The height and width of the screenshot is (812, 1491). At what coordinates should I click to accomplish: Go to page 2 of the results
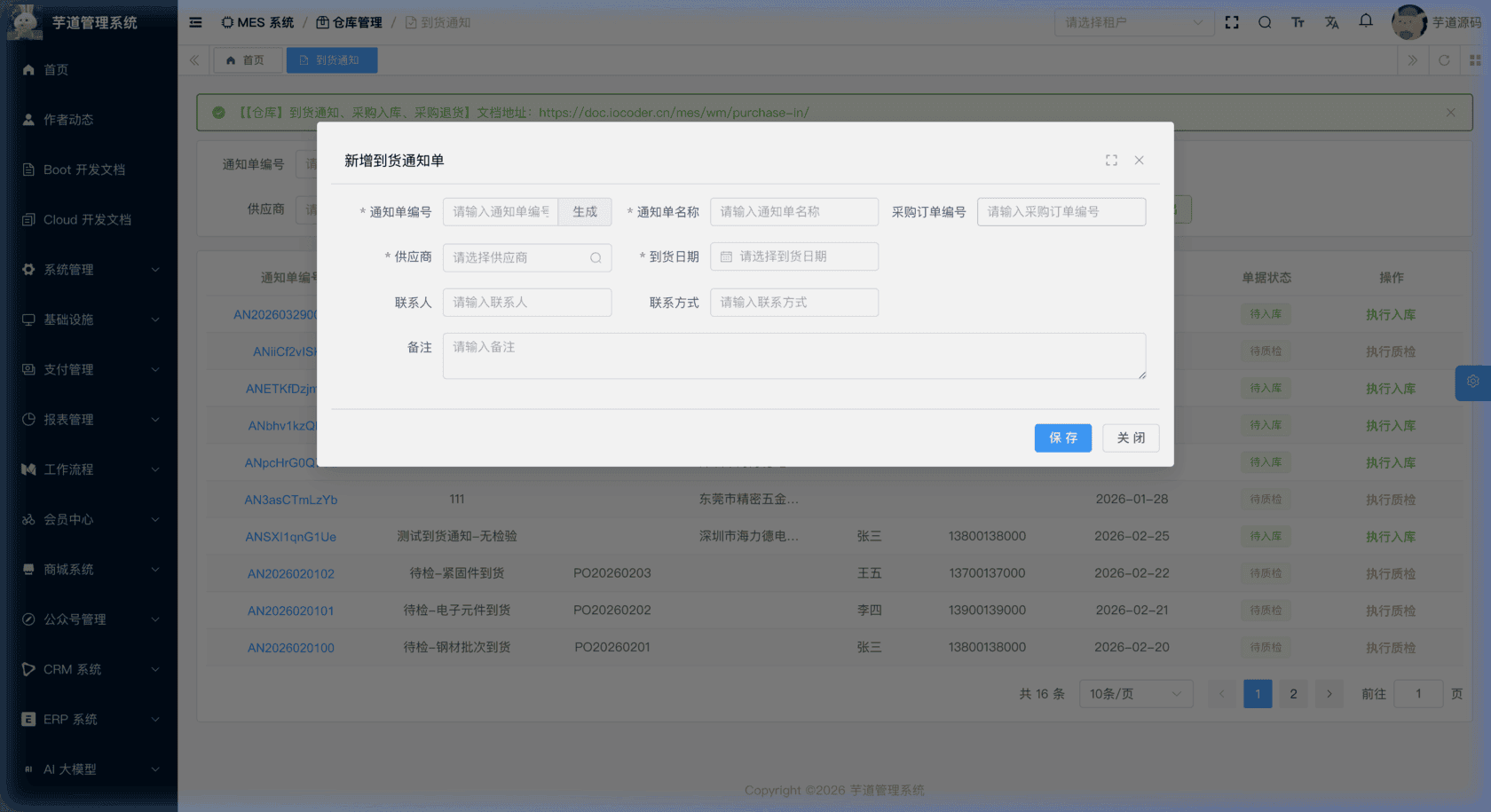[1293, 693]
